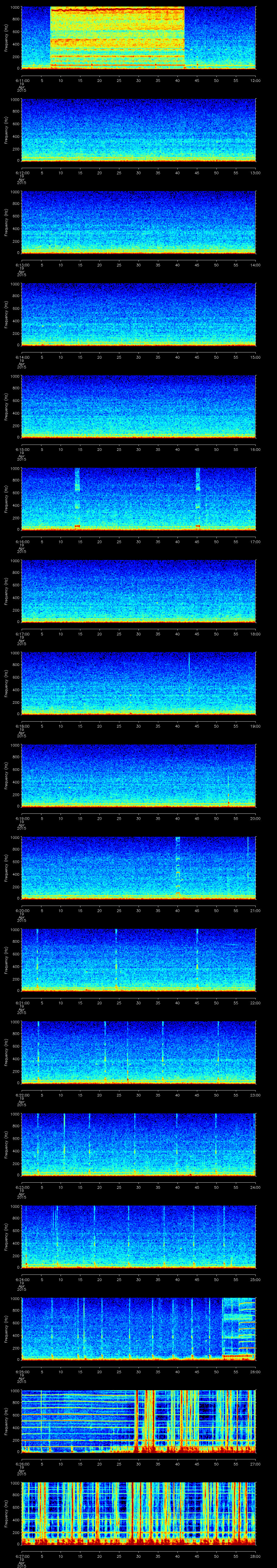Viewport: 277px width, 1568px height.
Task: Open the spectrogram panel starting at 6:12:00
Action: 139,130
